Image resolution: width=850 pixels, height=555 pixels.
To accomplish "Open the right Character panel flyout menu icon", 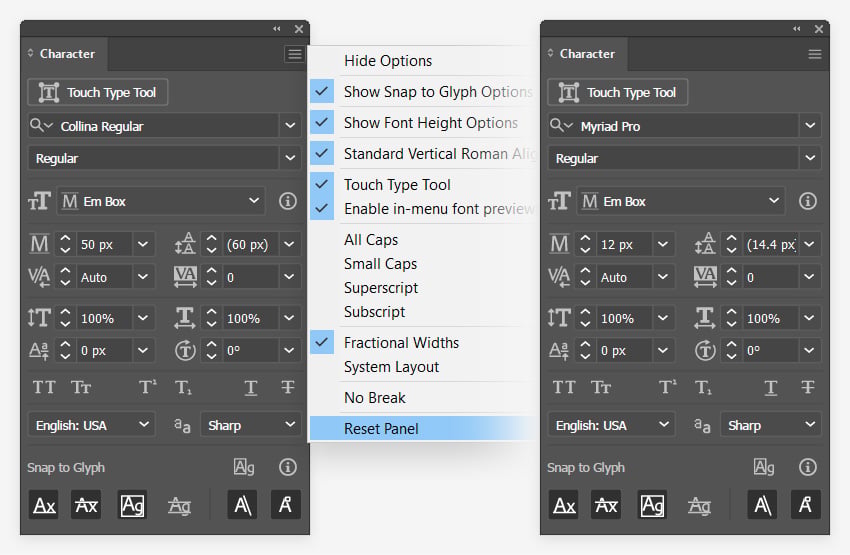I will pyautogui.click(x=815, y=54).
